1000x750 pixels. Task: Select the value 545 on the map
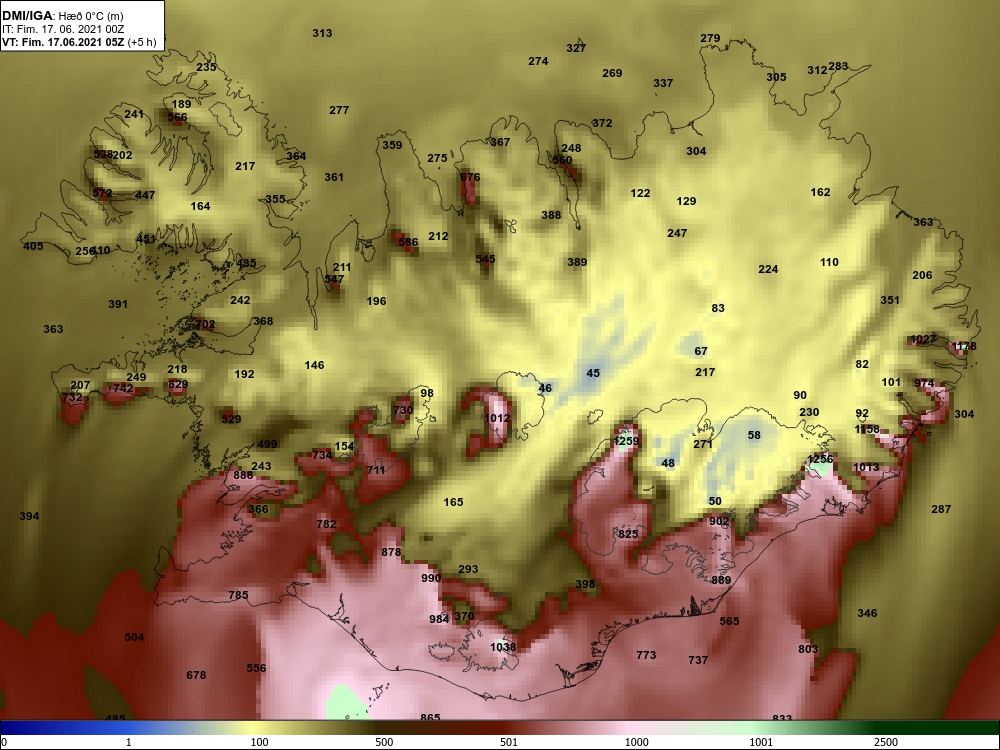tap(485, 259)
